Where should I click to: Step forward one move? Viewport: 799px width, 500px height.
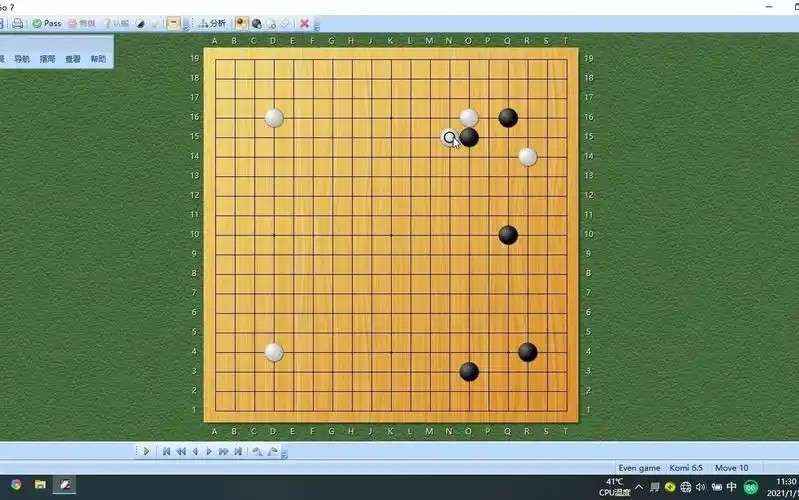[209, 451]
